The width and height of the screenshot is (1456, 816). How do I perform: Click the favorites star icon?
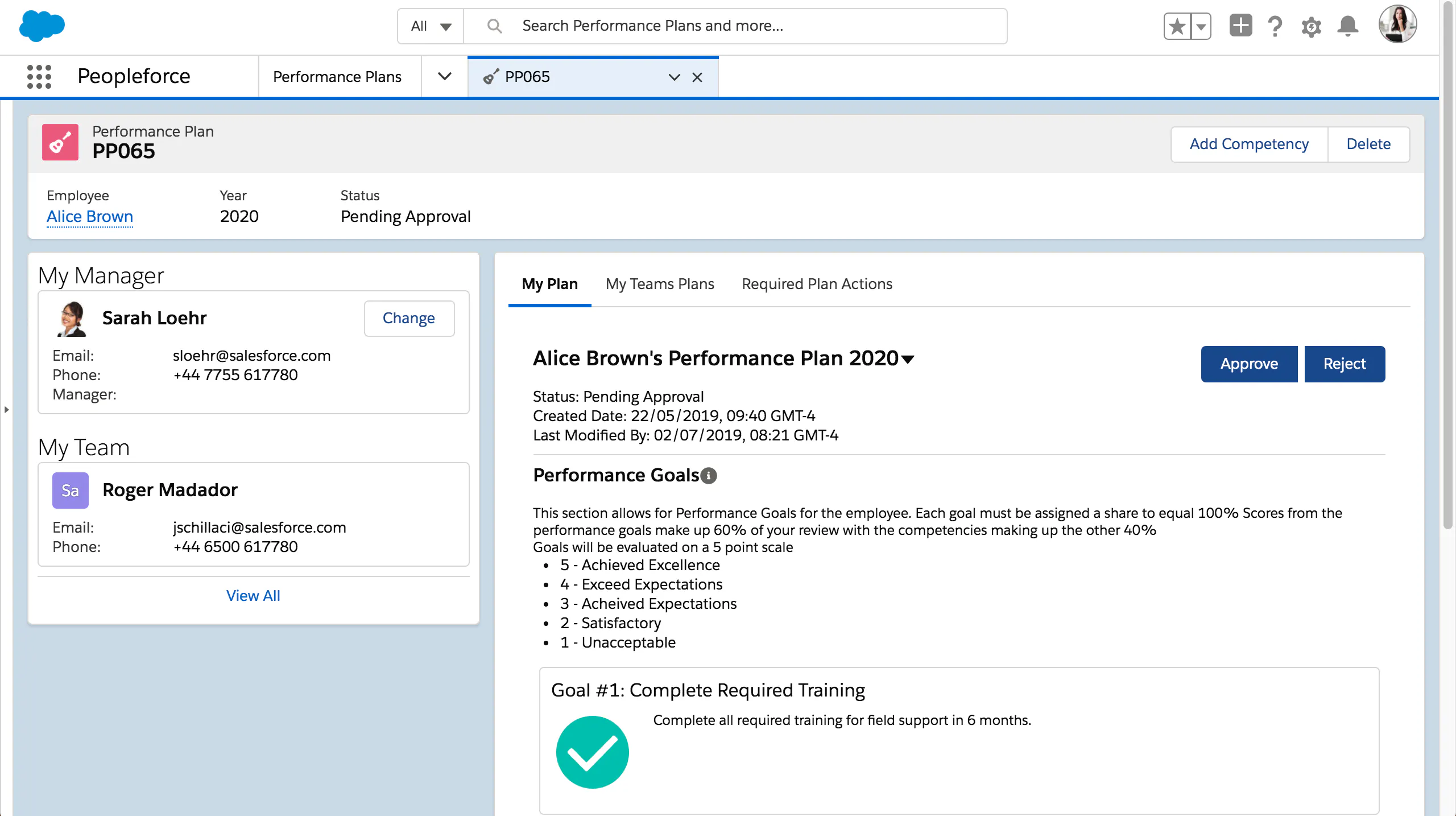click(1177, 26)
